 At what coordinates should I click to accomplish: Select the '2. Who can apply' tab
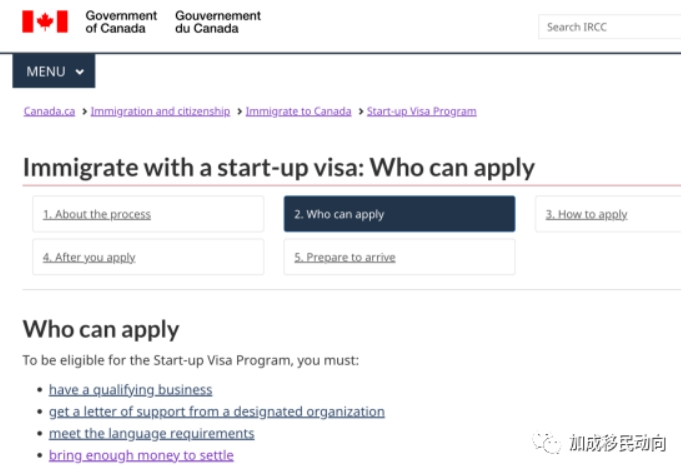click(400, 214)
